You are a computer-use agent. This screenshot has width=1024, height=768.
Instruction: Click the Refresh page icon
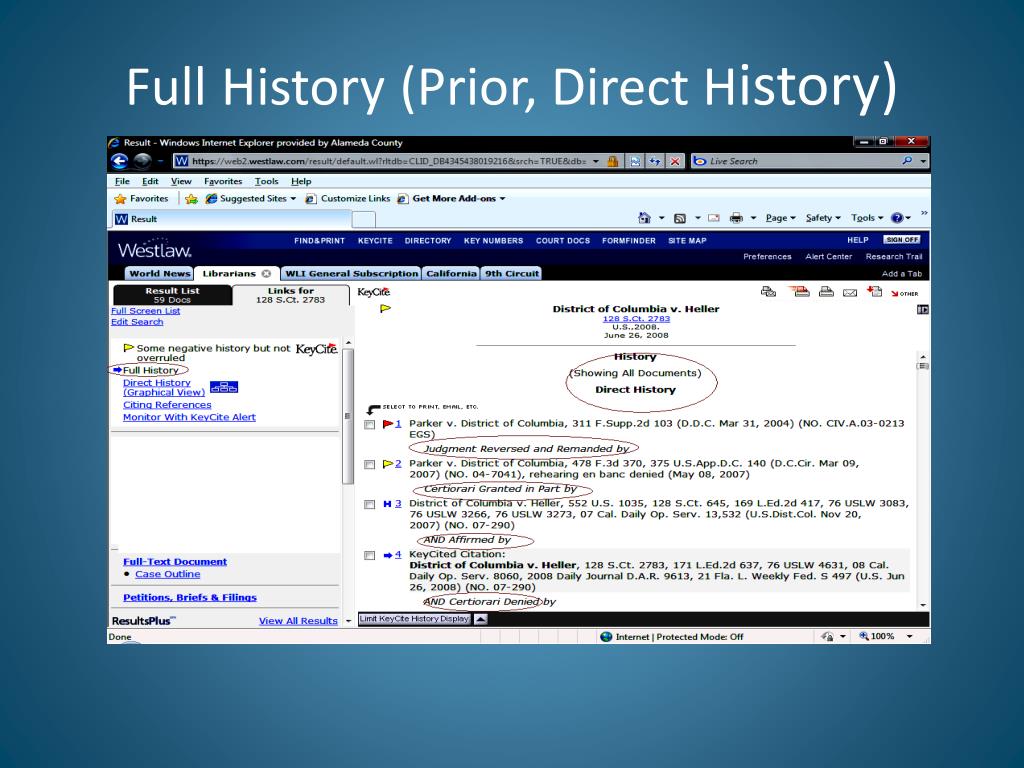pos(654,161)
